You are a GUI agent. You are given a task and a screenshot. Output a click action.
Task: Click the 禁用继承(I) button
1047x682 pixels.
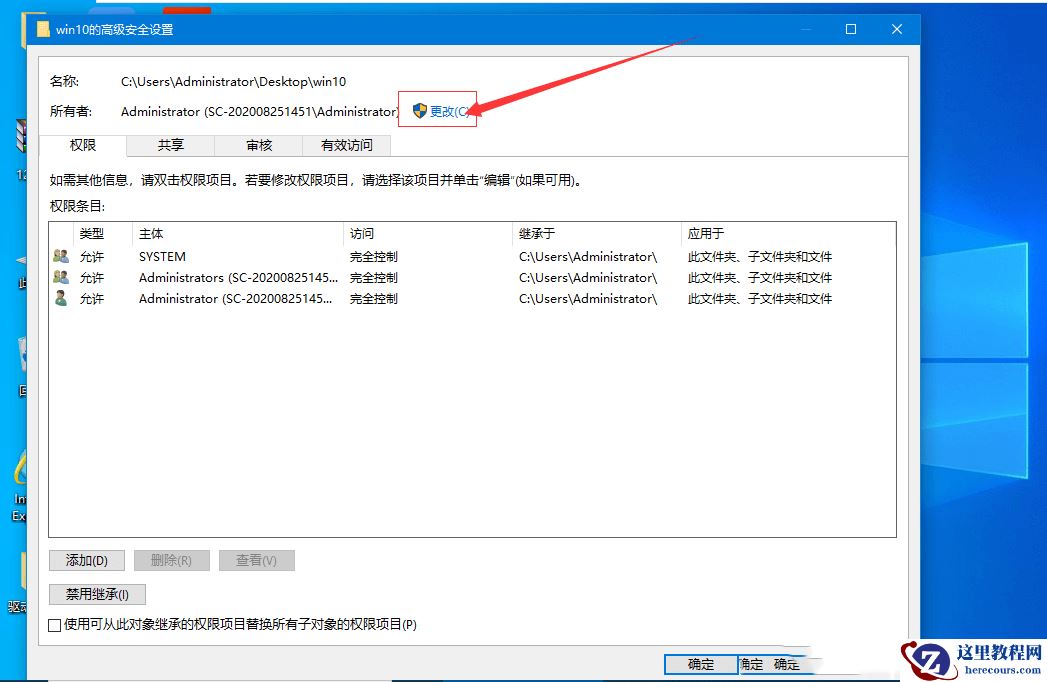click(x=97, y=594)
